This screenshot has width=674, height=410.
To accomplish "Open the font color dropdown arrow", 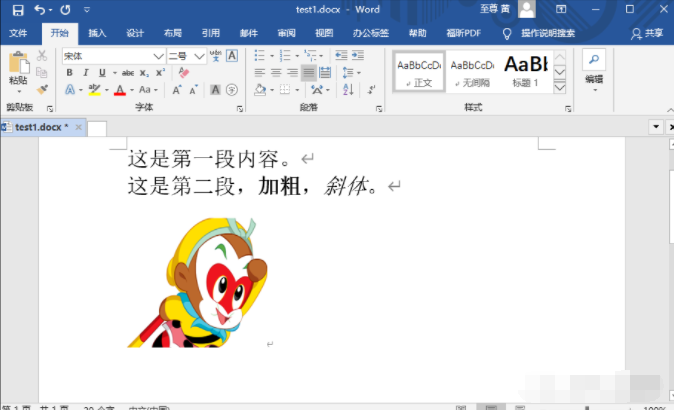I will (132, 90).
